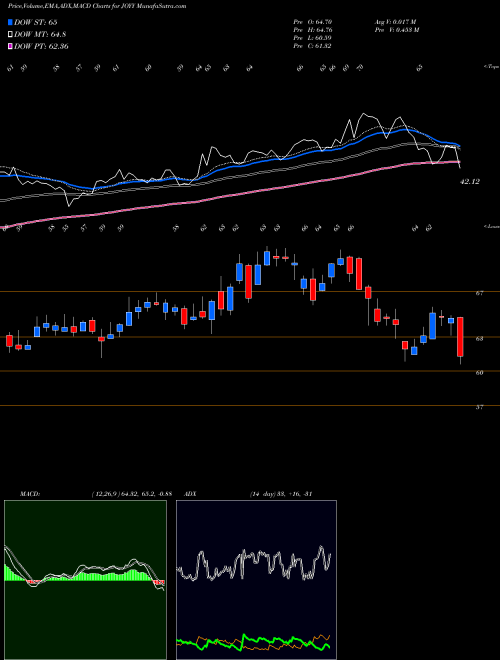Click the 'ADX' panel heading
Image resolution: width=500 pixels, height=660 pixels.
pos(190,493)
